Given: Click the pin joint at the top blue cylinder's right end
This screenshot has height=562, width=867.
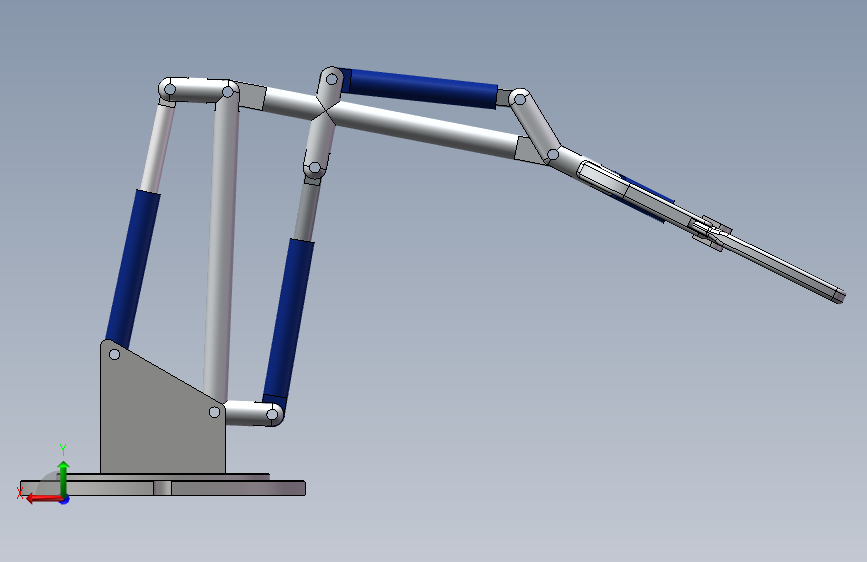Looking at the screenshot, I should pos(520,100).
